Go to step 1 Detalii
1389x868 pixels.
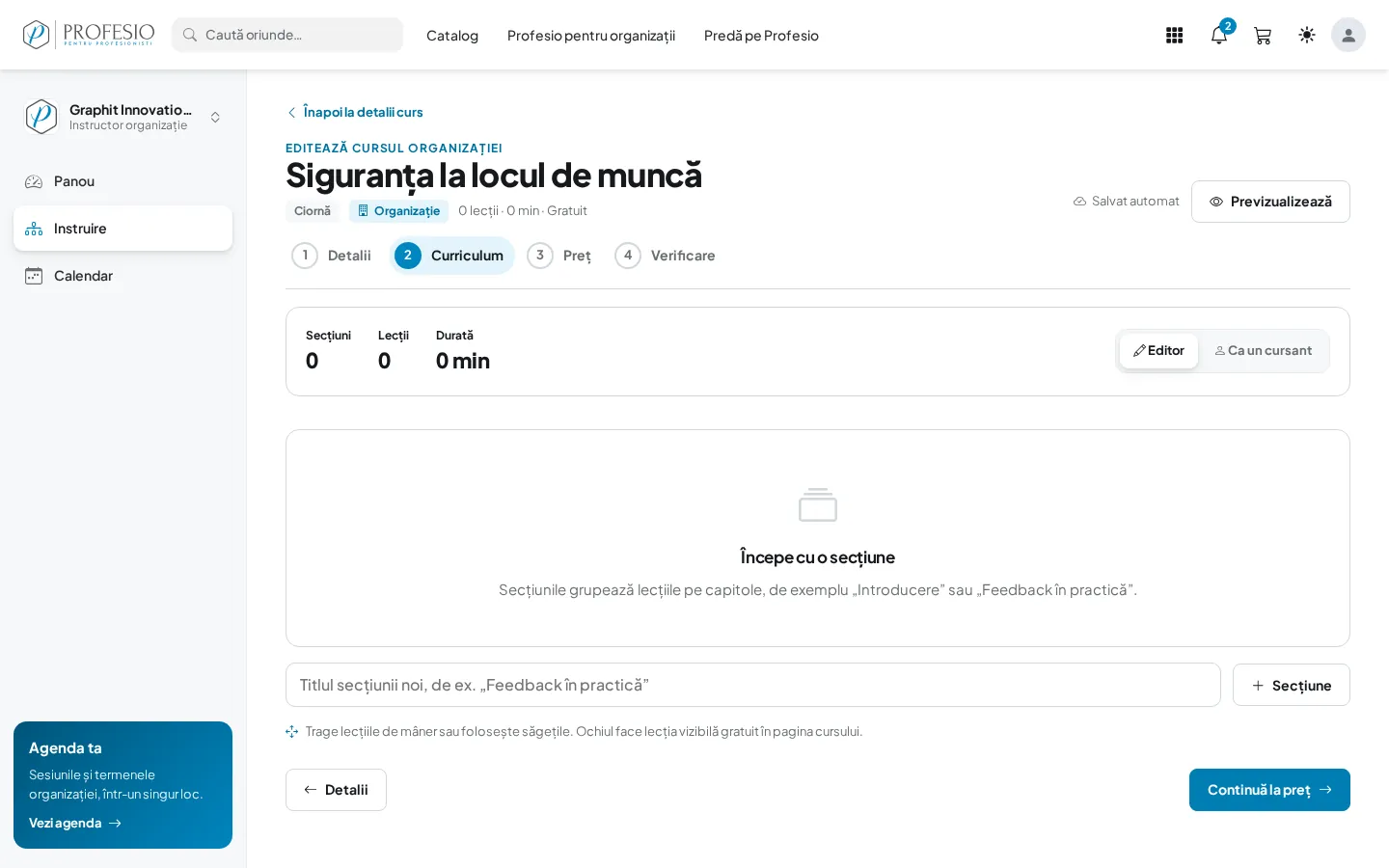[332, 256]
